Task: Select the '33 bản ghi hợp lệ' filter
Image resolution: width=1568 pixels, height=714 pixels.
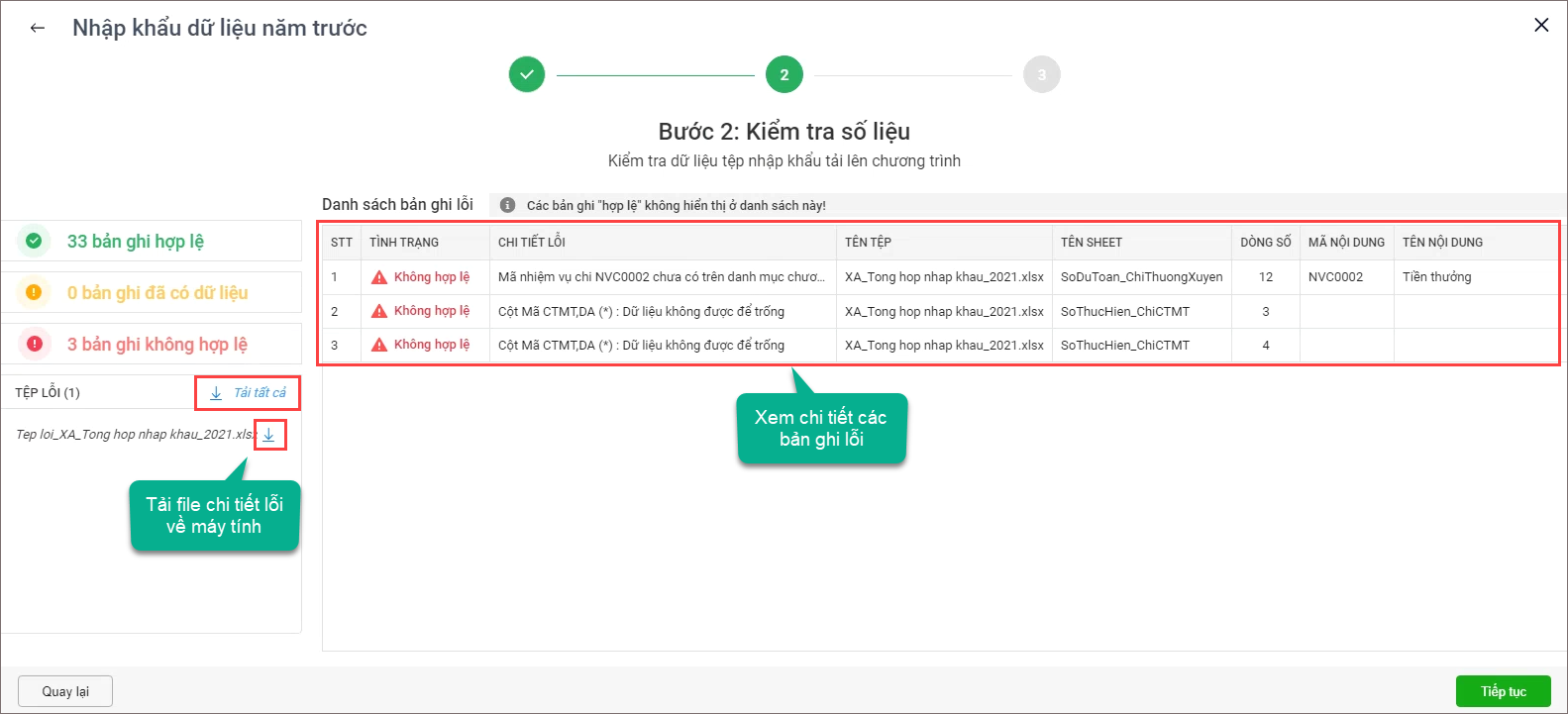Action: (135, 242)
